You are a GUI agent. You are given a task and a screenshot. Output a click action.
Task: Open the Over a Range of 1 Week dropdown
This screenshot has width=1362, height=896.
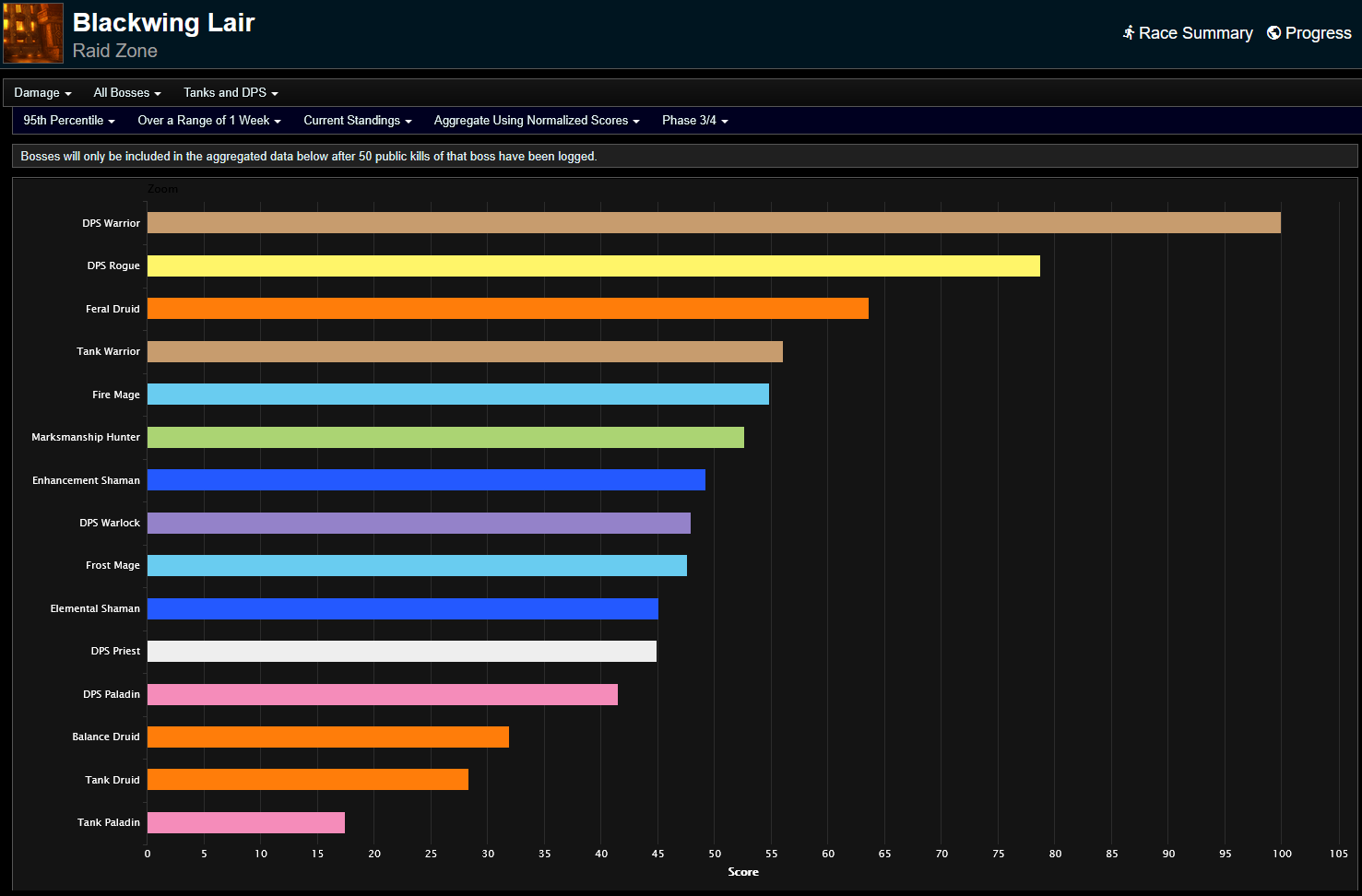tap(208, 120)
